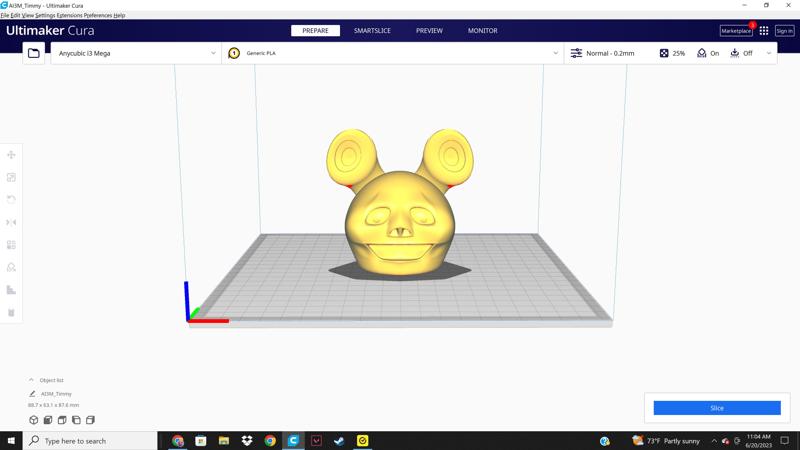Open the Preferences menu
The height and width of the screenshot is (450, 800).
pyautogui.click(x=98, y=15)
